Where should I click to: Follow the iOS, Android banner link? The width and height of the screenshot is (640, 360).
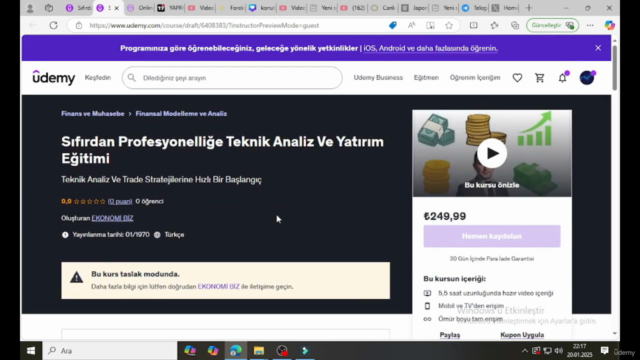pyautogui.click(x=431, y=48)
